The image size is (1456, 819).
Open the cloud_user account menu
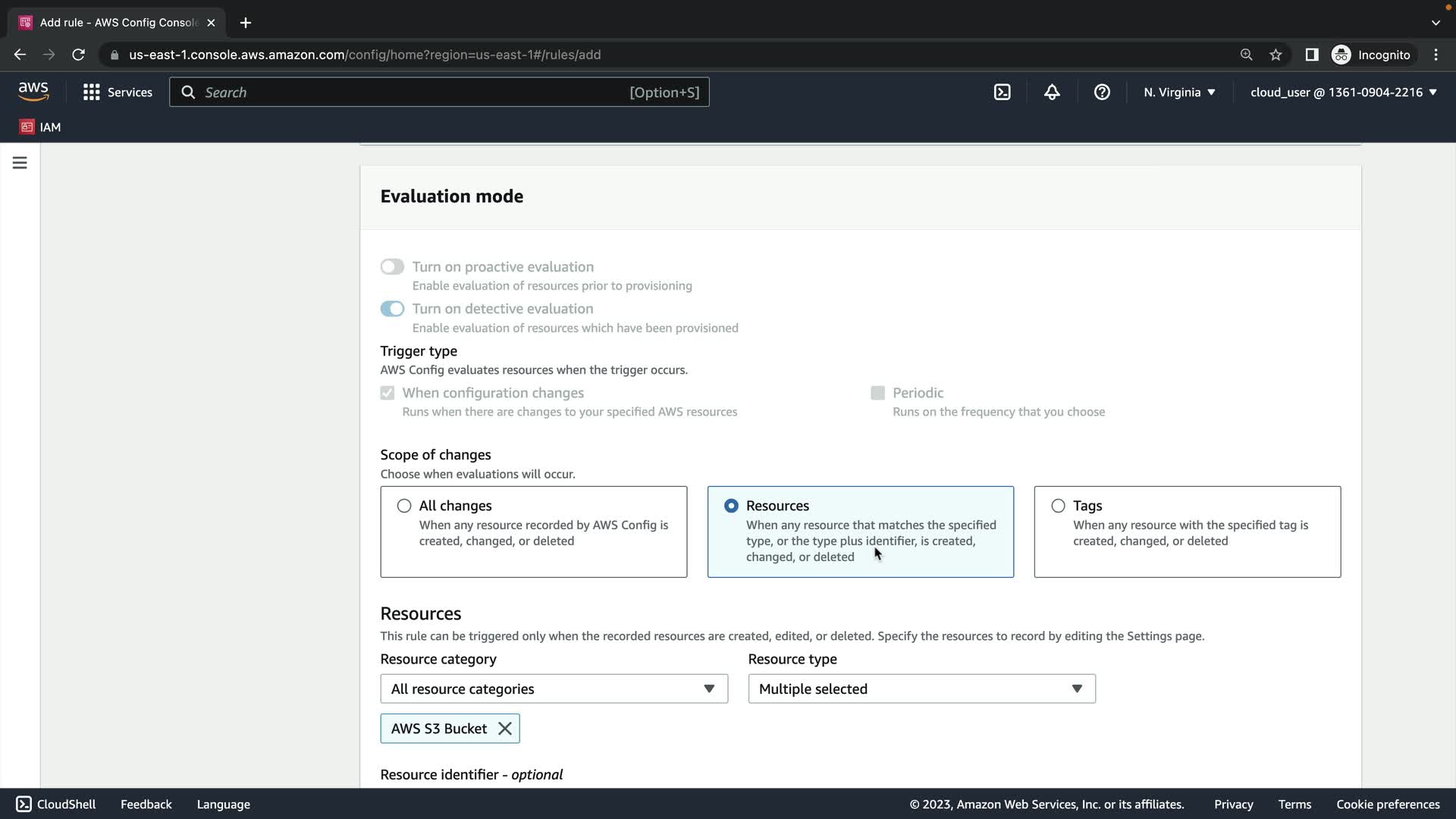pyautogui.click(x=1343, y=93)
